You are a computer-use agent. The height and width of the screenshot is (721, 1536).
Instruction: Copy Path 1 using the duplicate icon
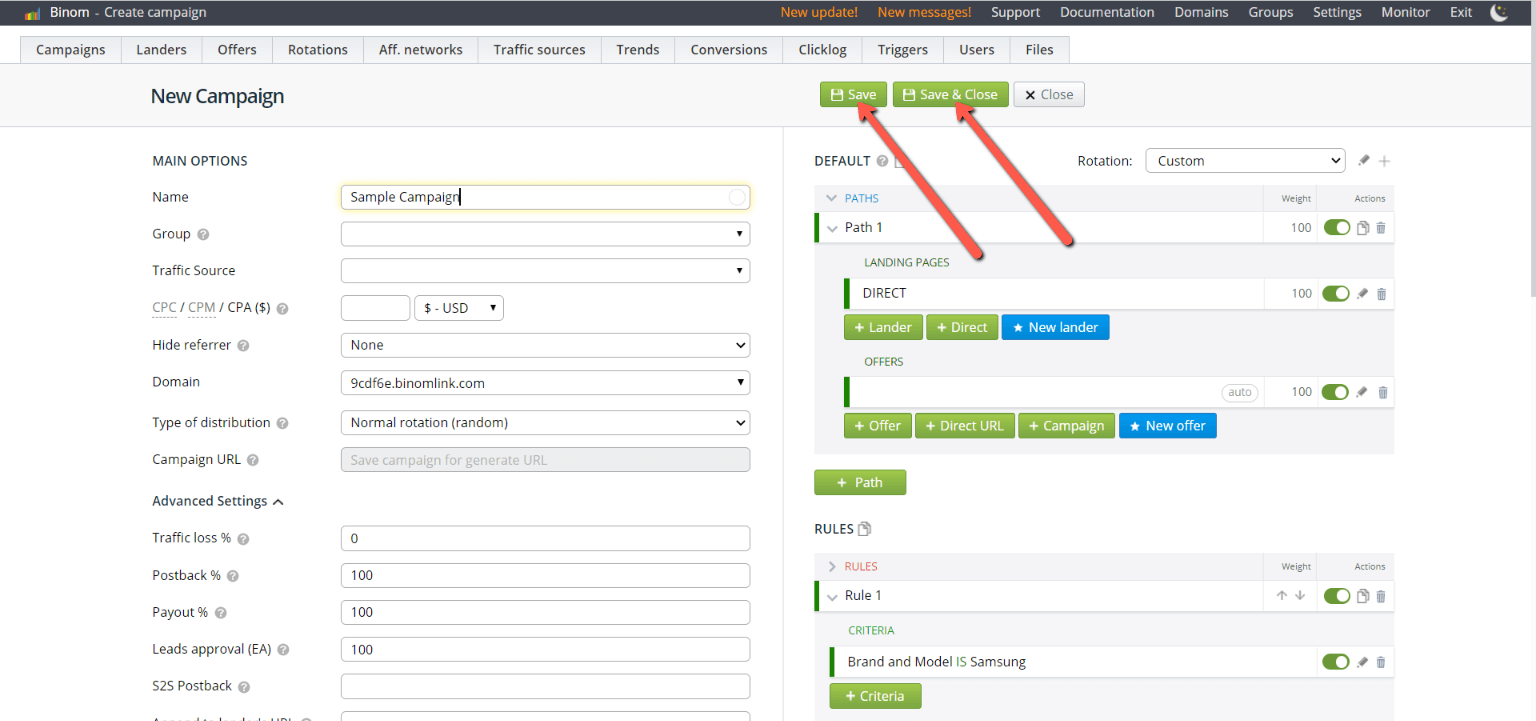[x=1362, y=228]
